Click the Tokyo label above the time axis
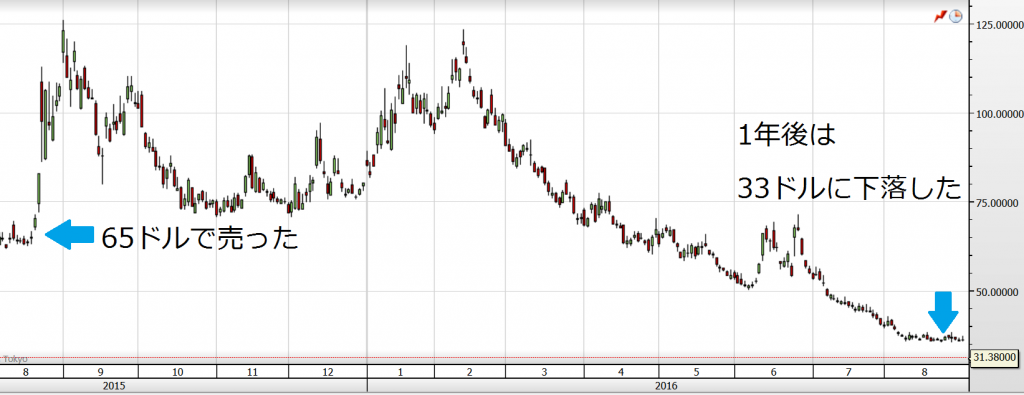The height and width of the screenshot is (395, 1024). click(16, 359)
